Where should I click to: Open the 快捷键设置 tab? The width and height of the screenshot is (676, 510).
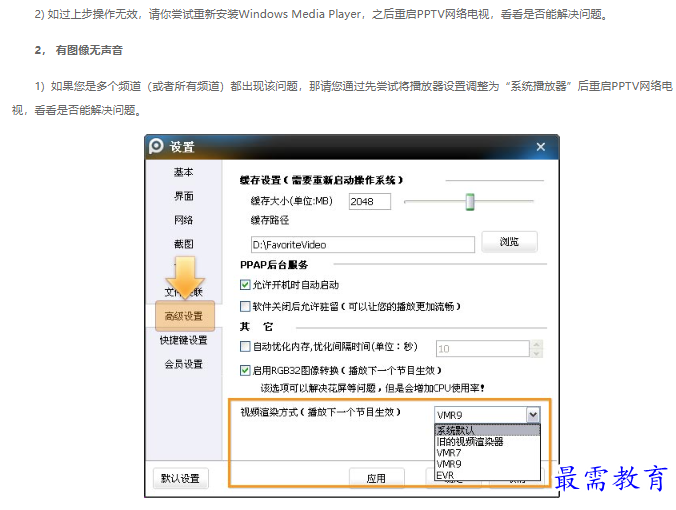184,340
